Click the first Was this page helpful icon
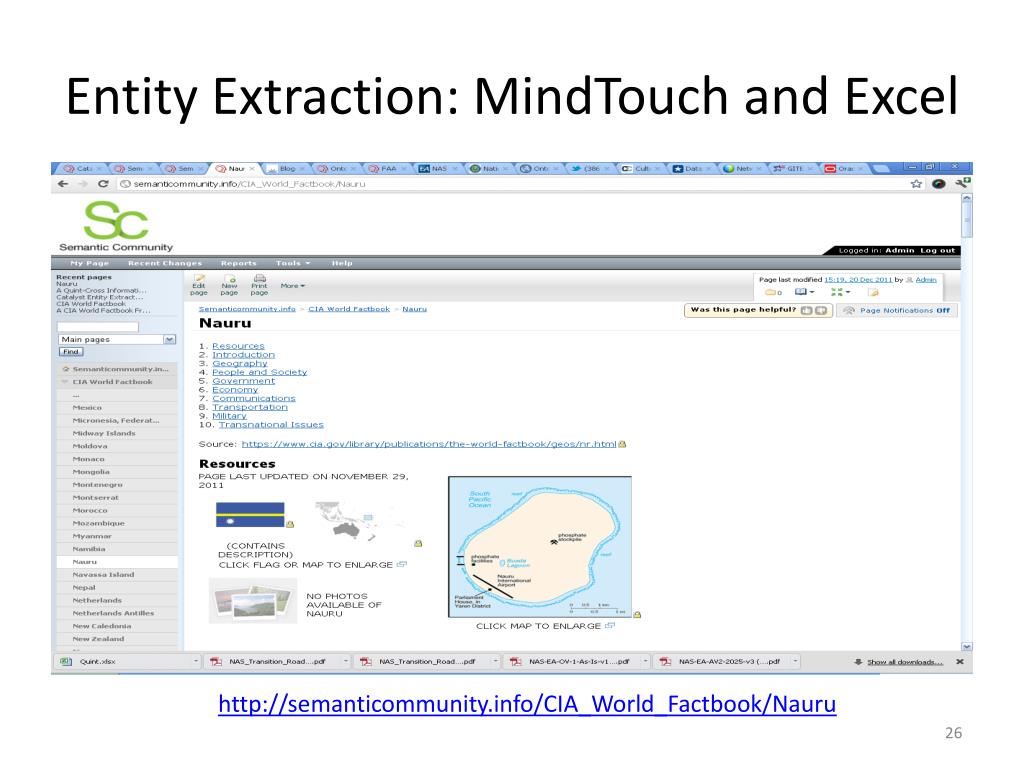Image resolution: width=1024 pixels, height=768 pixels. [x=807, y=310]
